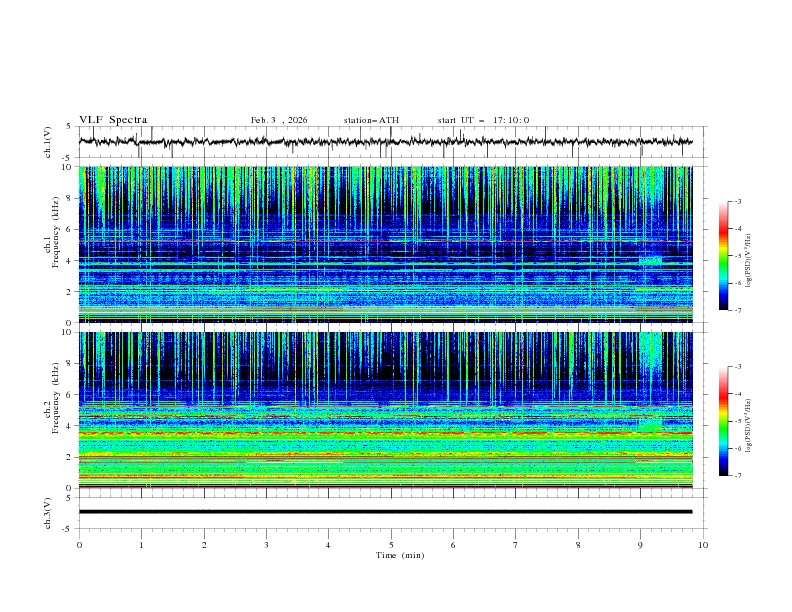Click time axis tick label "8"
792x612 pixels.
(x=578, y=545)
